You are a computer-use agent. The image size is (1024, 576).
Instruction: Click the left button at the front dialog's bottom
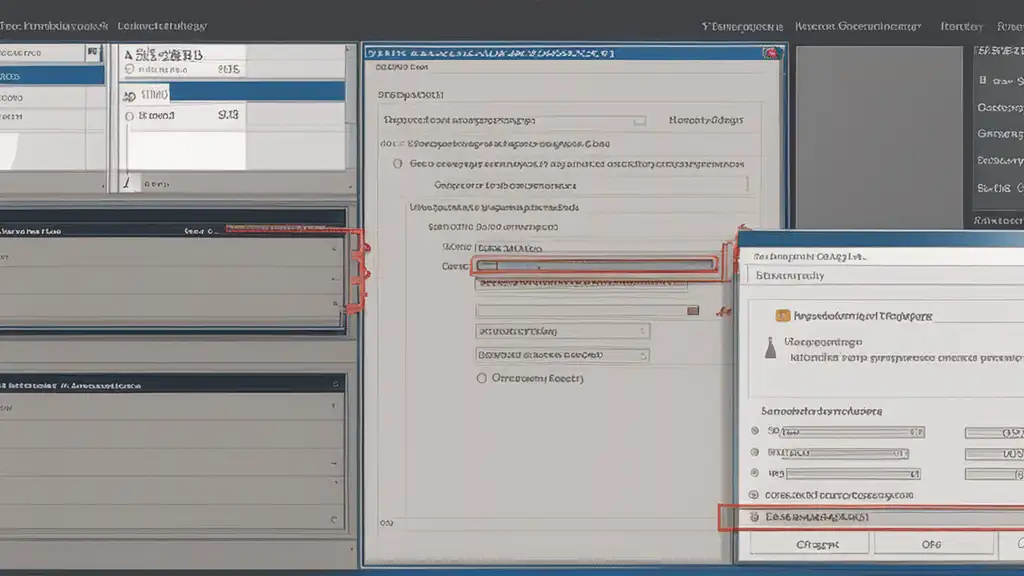coord(817,544)
